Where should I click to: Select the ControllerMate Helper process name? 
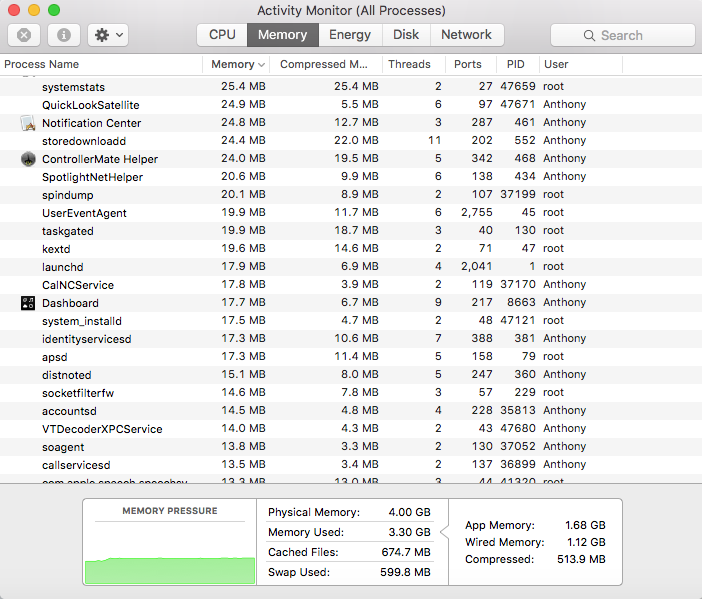click(x=100, y=159)
